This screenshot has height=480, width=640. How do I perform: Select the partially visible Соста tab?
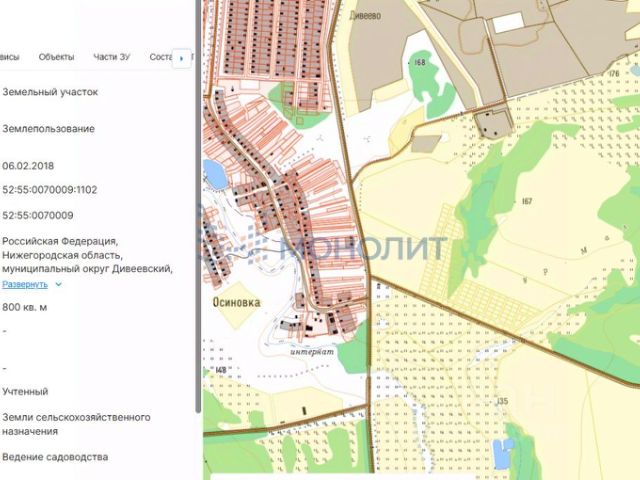coord(161,57)
